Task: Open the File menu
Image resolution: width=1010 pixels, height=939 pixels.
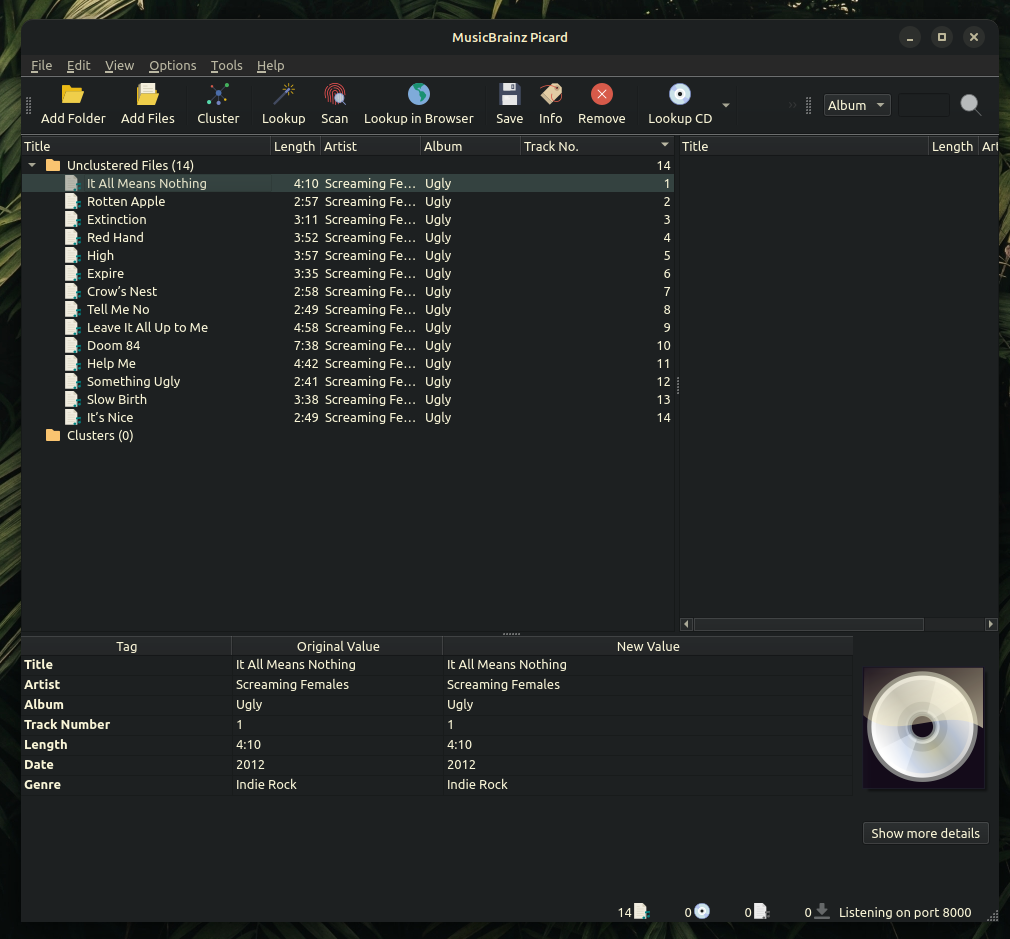Action: coord(41,66)
